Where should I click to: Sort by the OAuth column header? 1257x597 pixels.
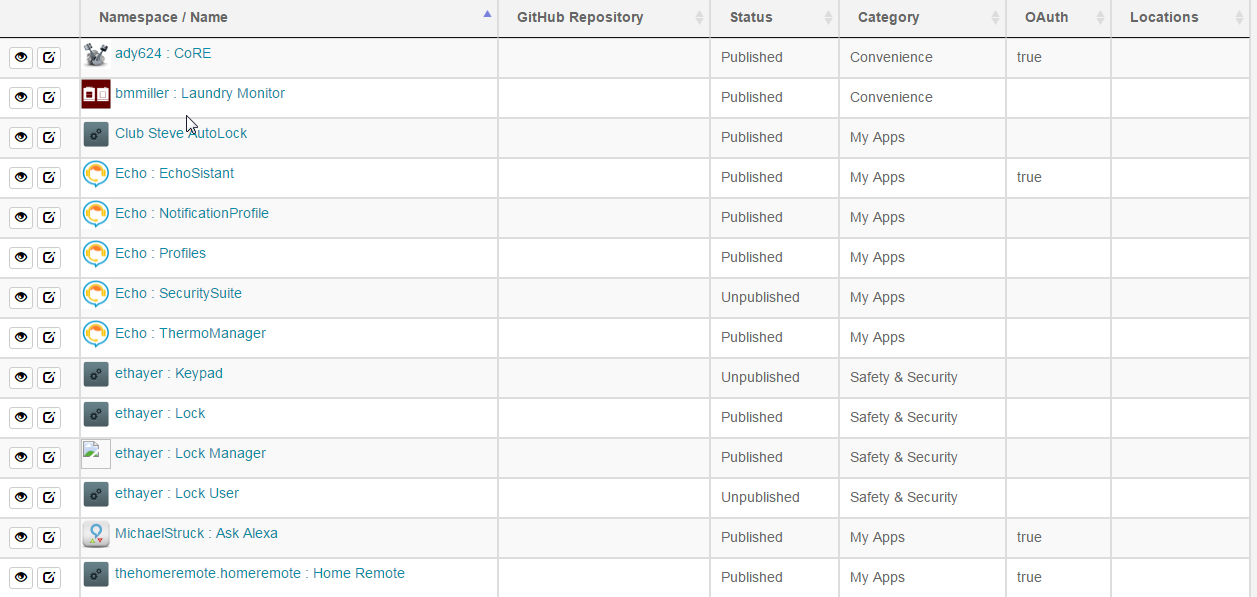point(1058,17)
